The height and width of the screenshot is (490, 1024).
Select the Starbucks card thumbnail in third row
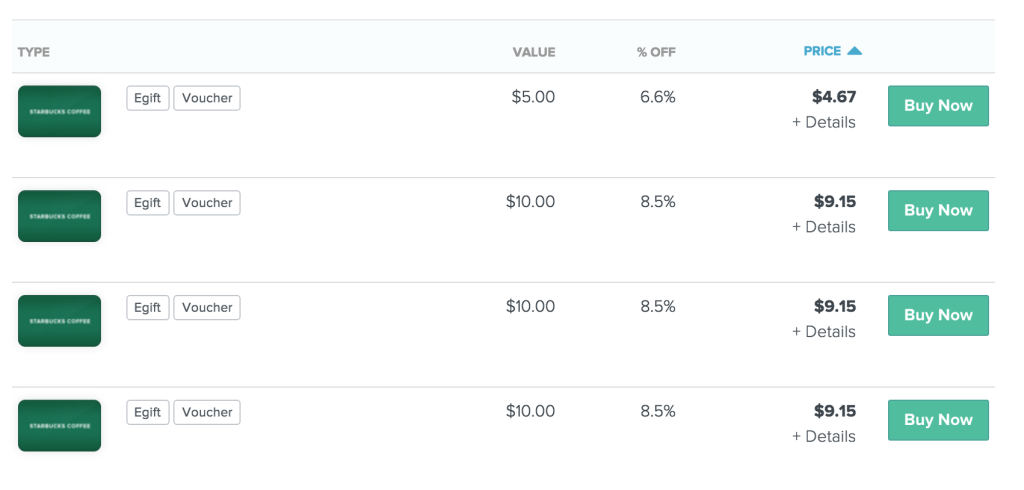tap(59, 321)
